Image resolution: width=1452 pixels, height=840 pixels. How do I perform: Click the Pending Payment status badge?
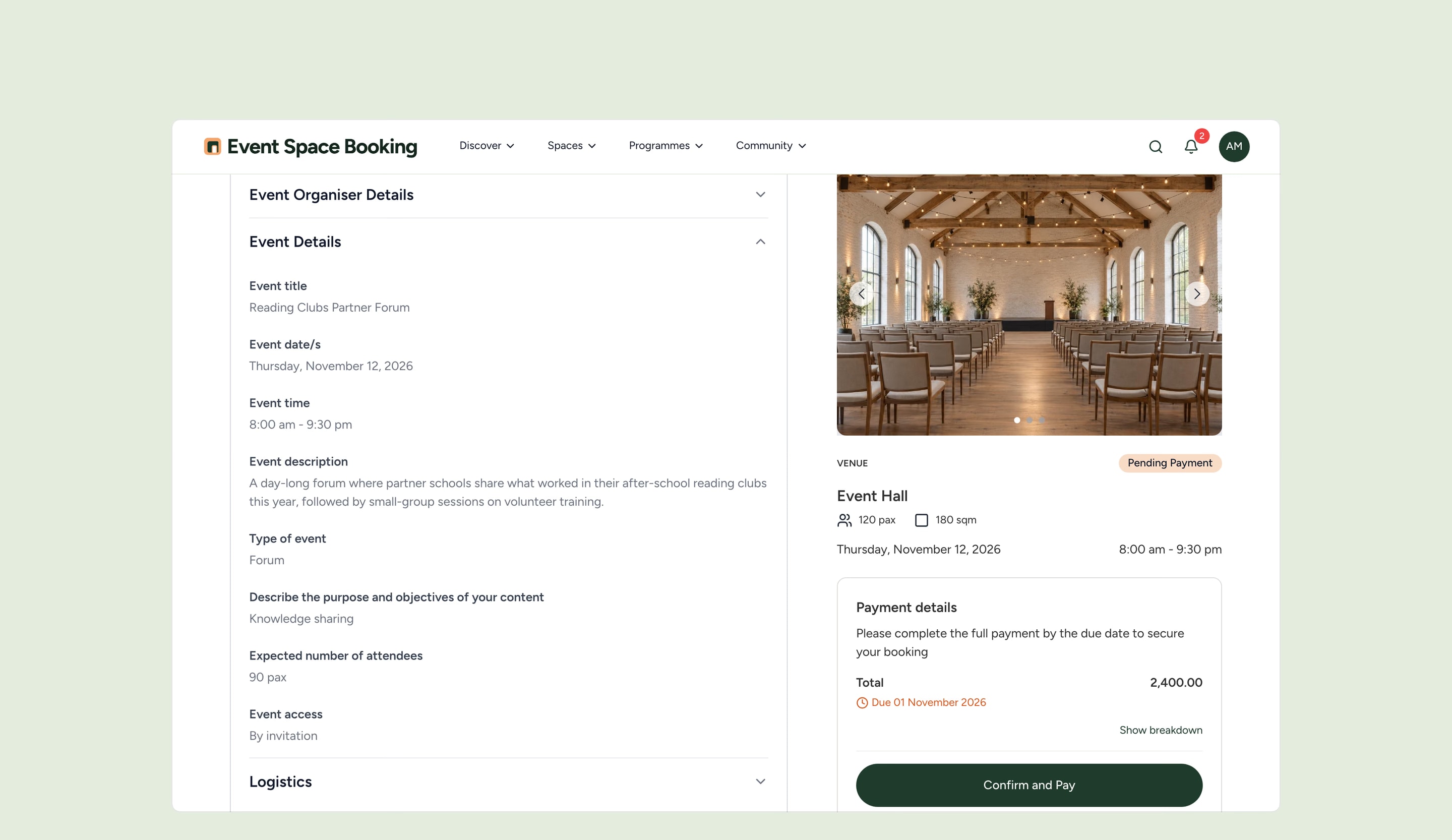(x=1170, y=463)
